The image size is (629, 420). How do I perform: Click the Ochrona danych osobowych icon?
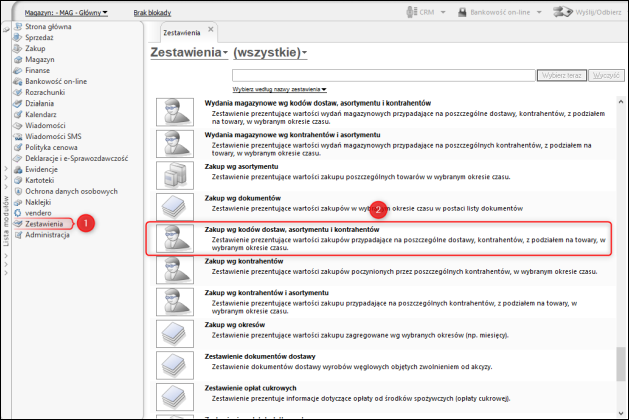pos(18,191)
